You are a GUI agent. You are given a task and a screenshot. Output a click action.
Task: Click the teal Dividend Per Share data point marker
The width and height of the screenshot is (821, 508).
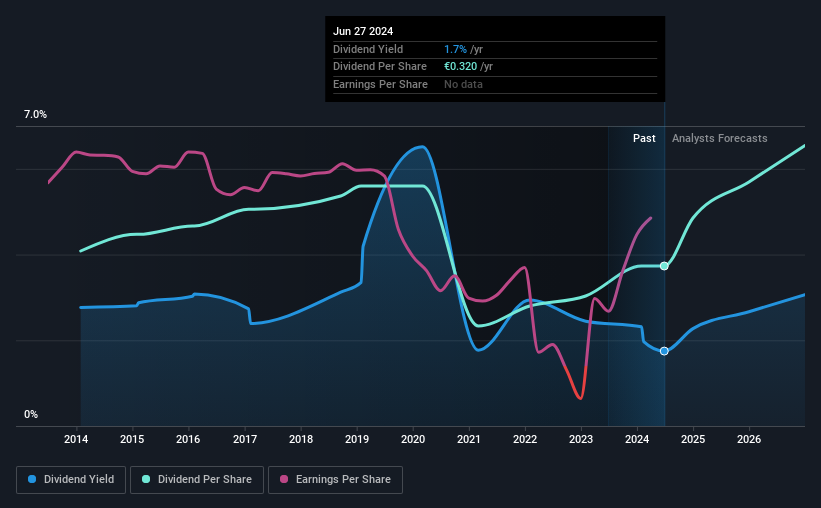pos(664,266)
